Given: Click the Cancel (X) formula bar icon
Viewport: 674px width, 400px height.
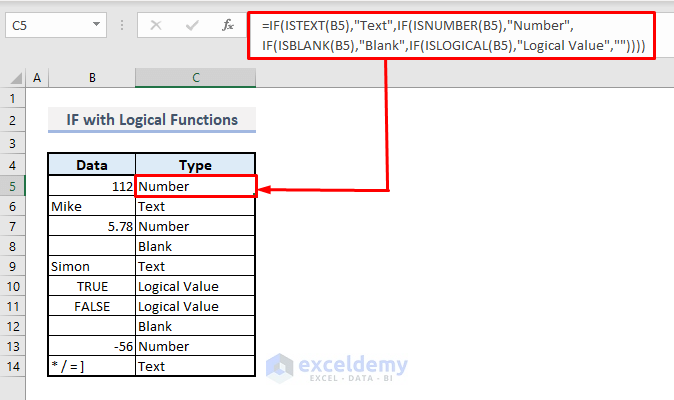Looking at the screenshot, I should coord(156,25).
